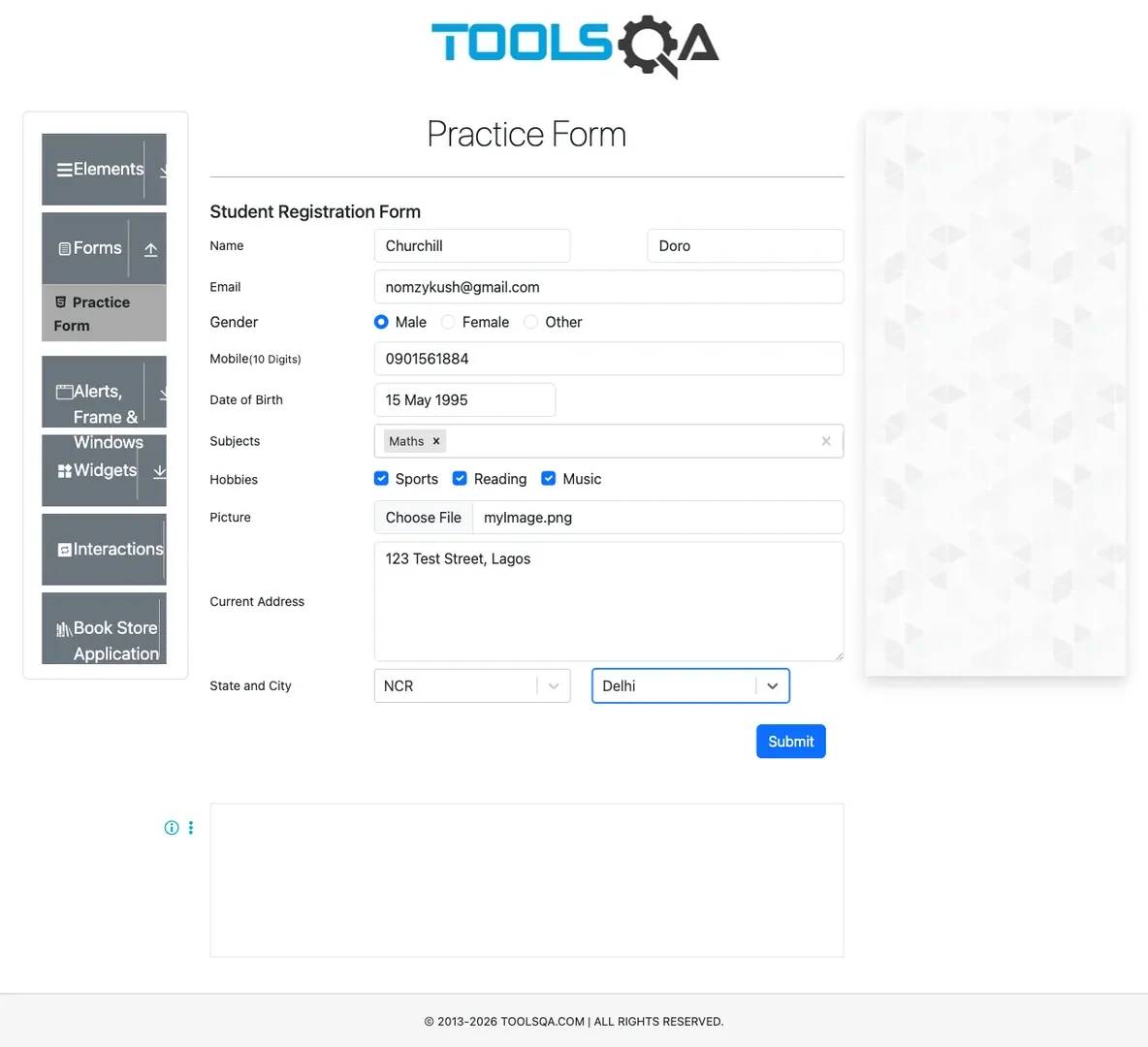Click the ToolsQA logo
Screen dimensions: 1148x1047
pyautogui.click(x=575, y=46)
